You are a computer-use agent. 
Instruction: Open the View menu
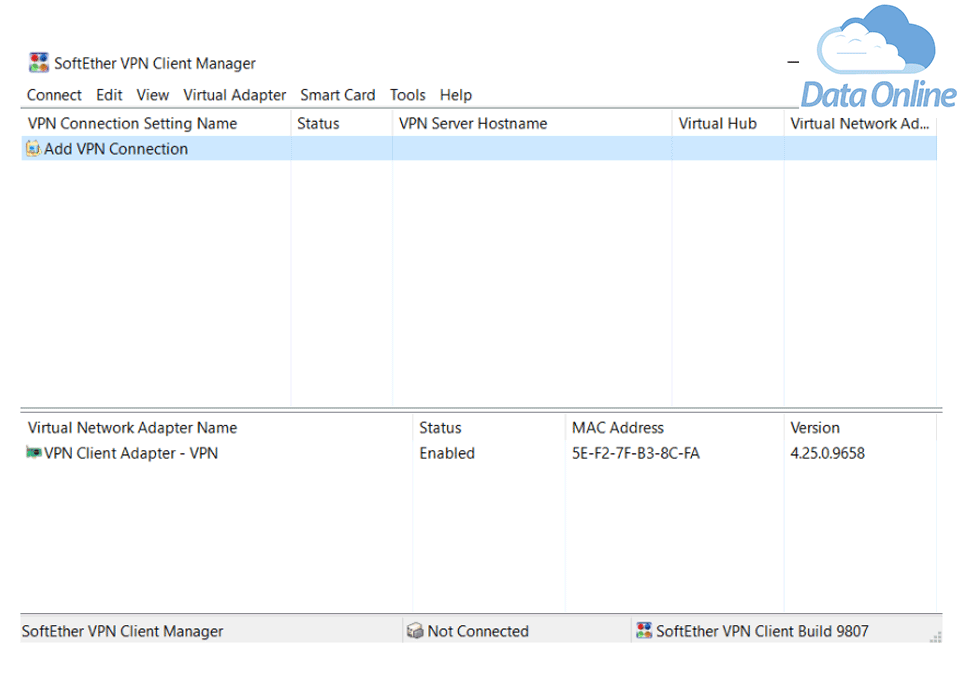pos(152,96)
